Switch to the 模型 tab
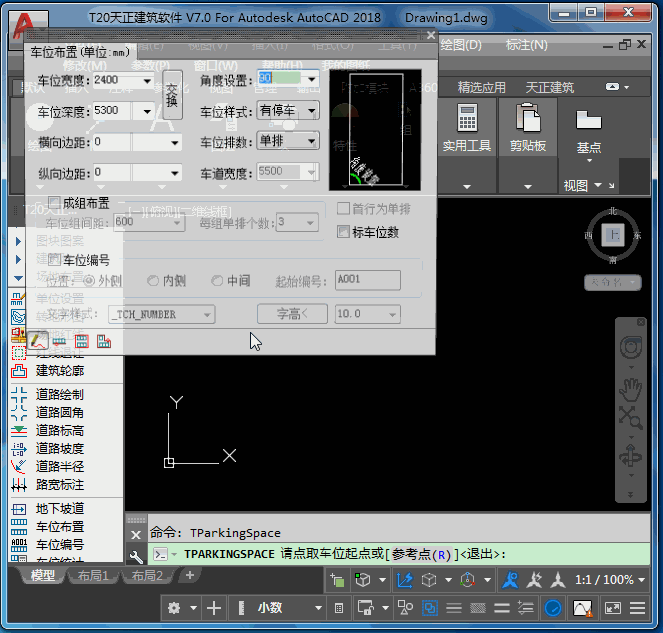The height and width of the screenshot is (633, 663). 42,575
